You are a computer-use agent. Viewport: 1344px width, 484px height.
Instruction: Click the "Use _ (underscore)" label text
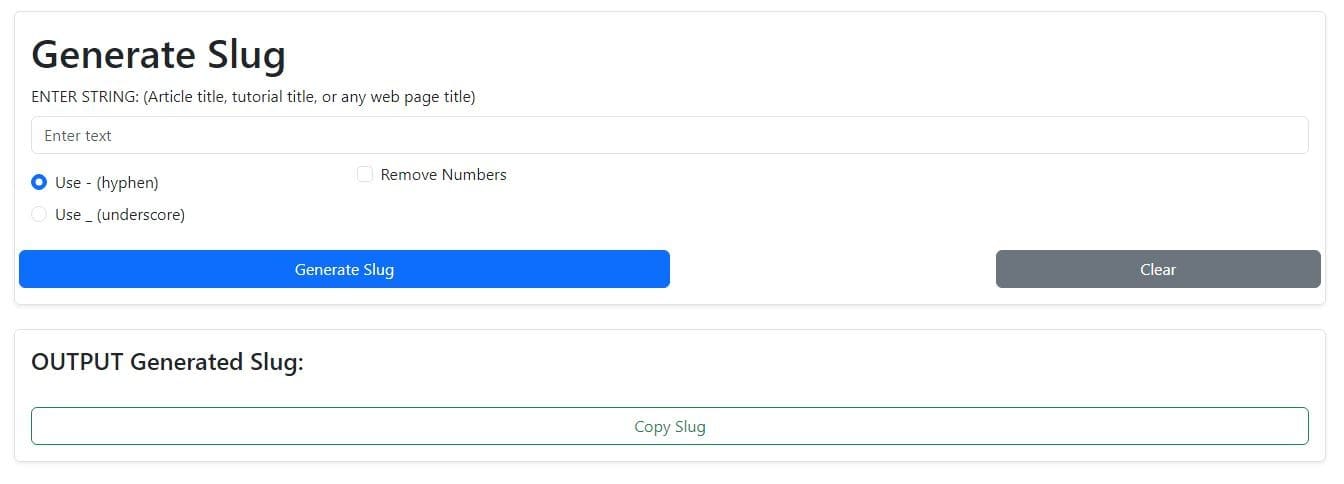(x=120, y=214)
